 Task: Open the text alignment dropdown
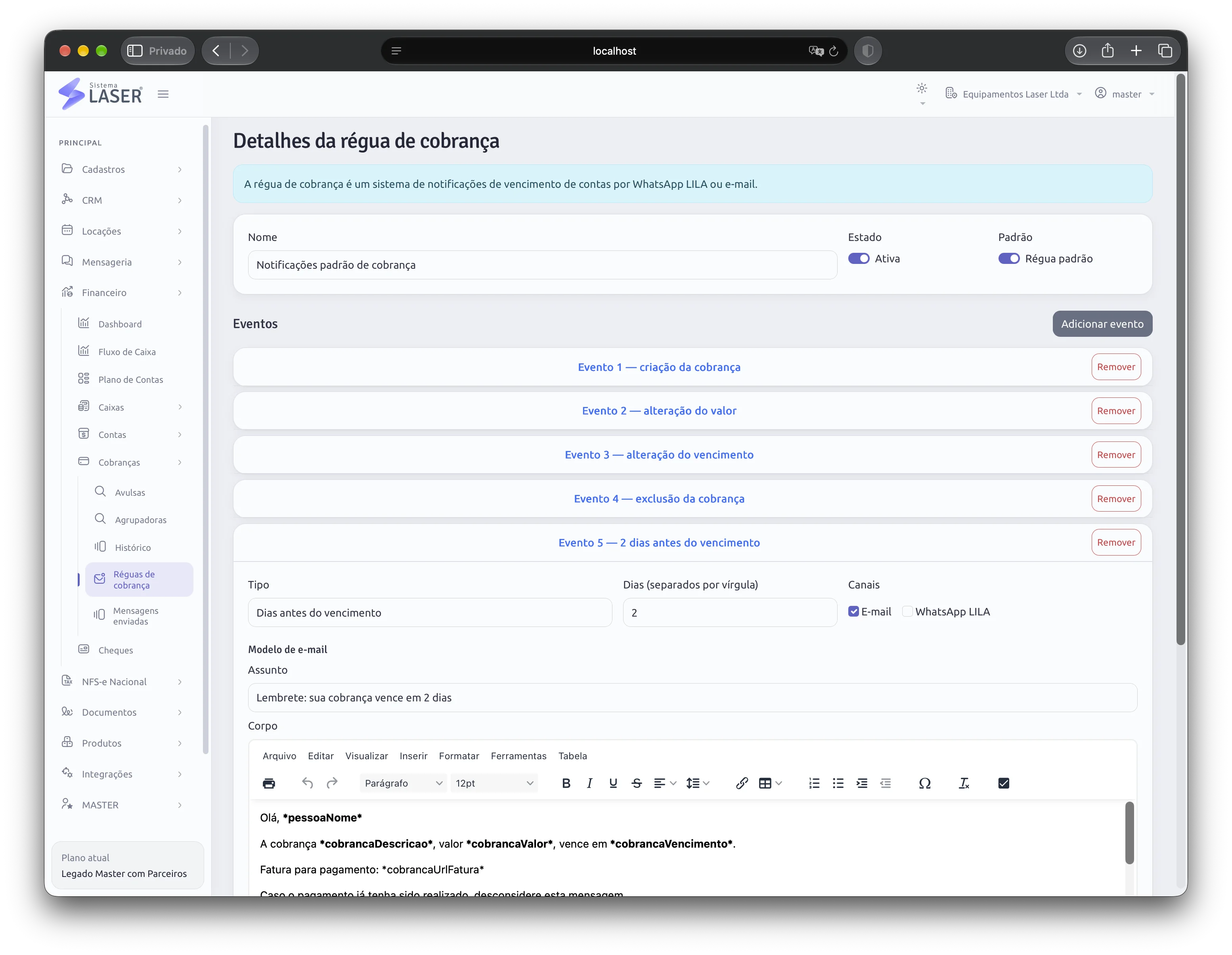[665, 783]
